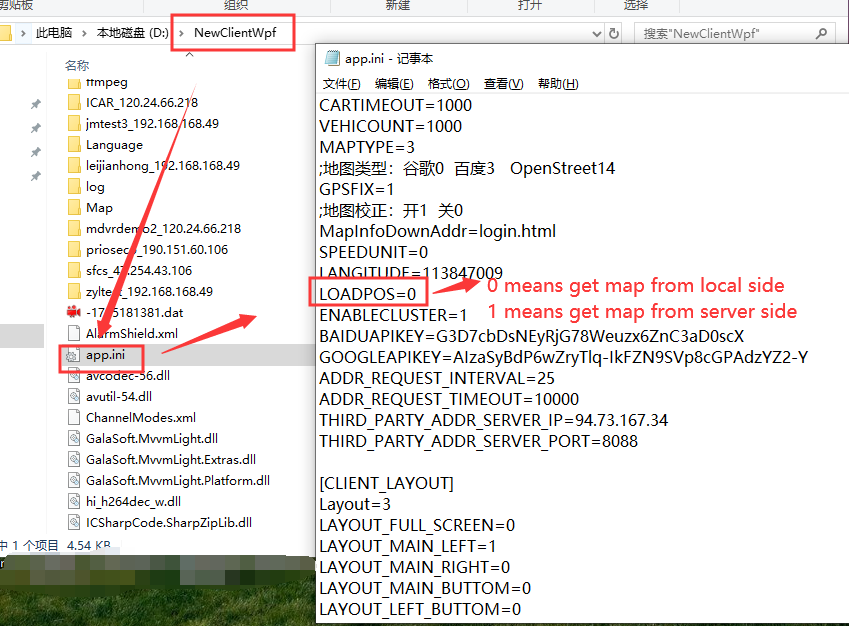
Task: Select the avcodec-56.dll file icon
Action: [x=74, y=376]
